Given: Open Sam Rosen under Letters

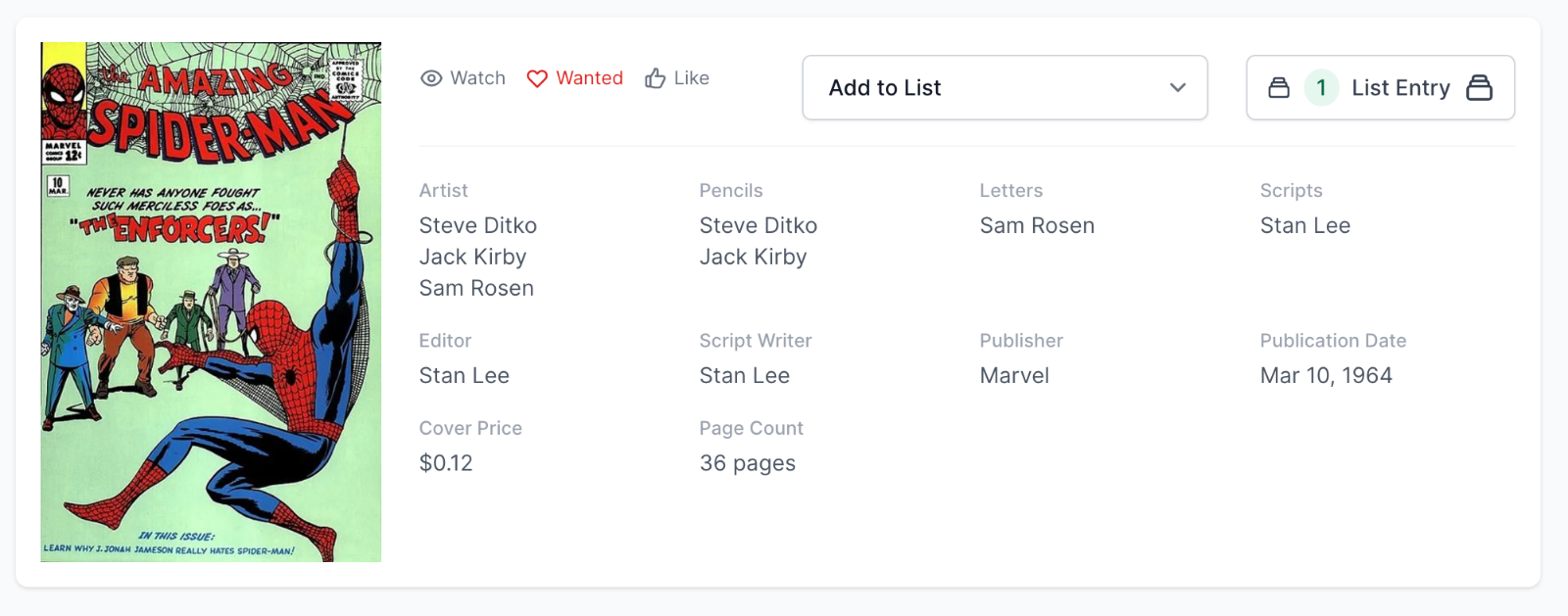Looking at the screenshot, I should pyautogui.click(x=1037, y=226).
